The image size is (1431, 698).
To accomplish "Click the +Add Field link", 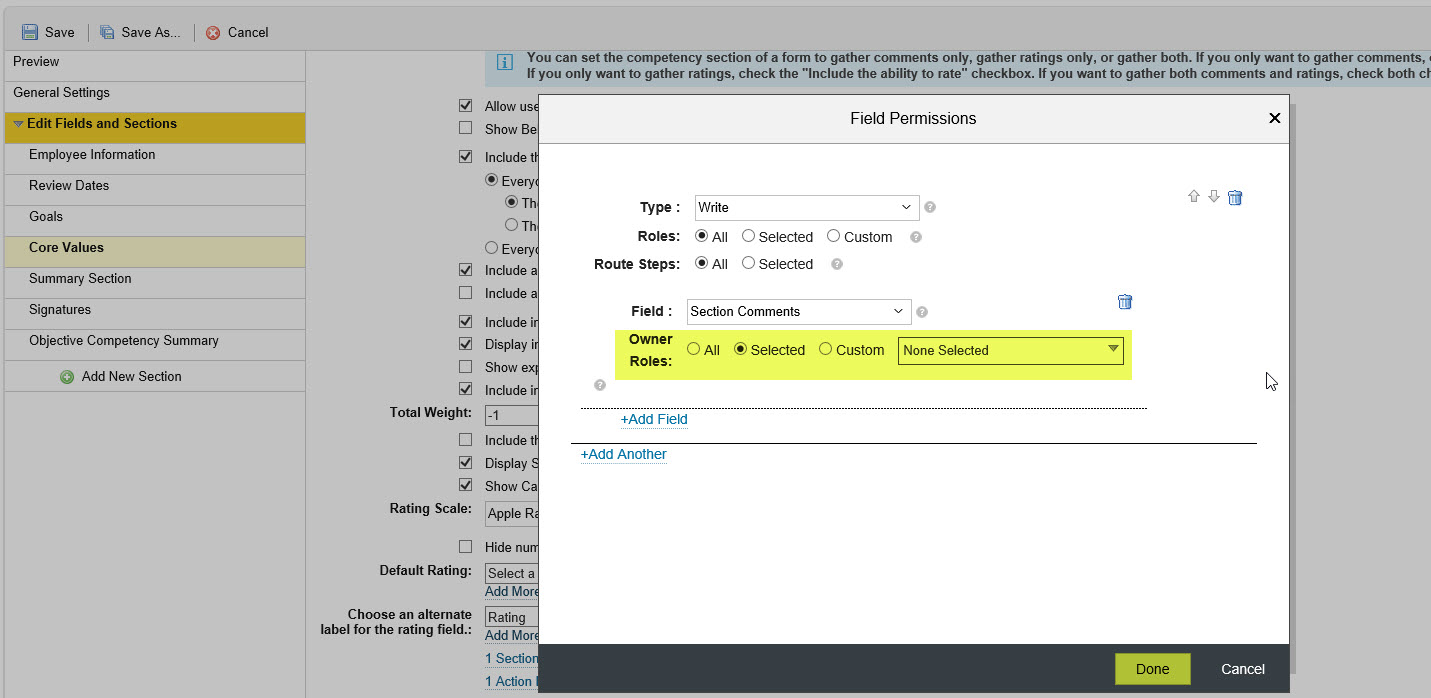I will click(x=654, y=419).
